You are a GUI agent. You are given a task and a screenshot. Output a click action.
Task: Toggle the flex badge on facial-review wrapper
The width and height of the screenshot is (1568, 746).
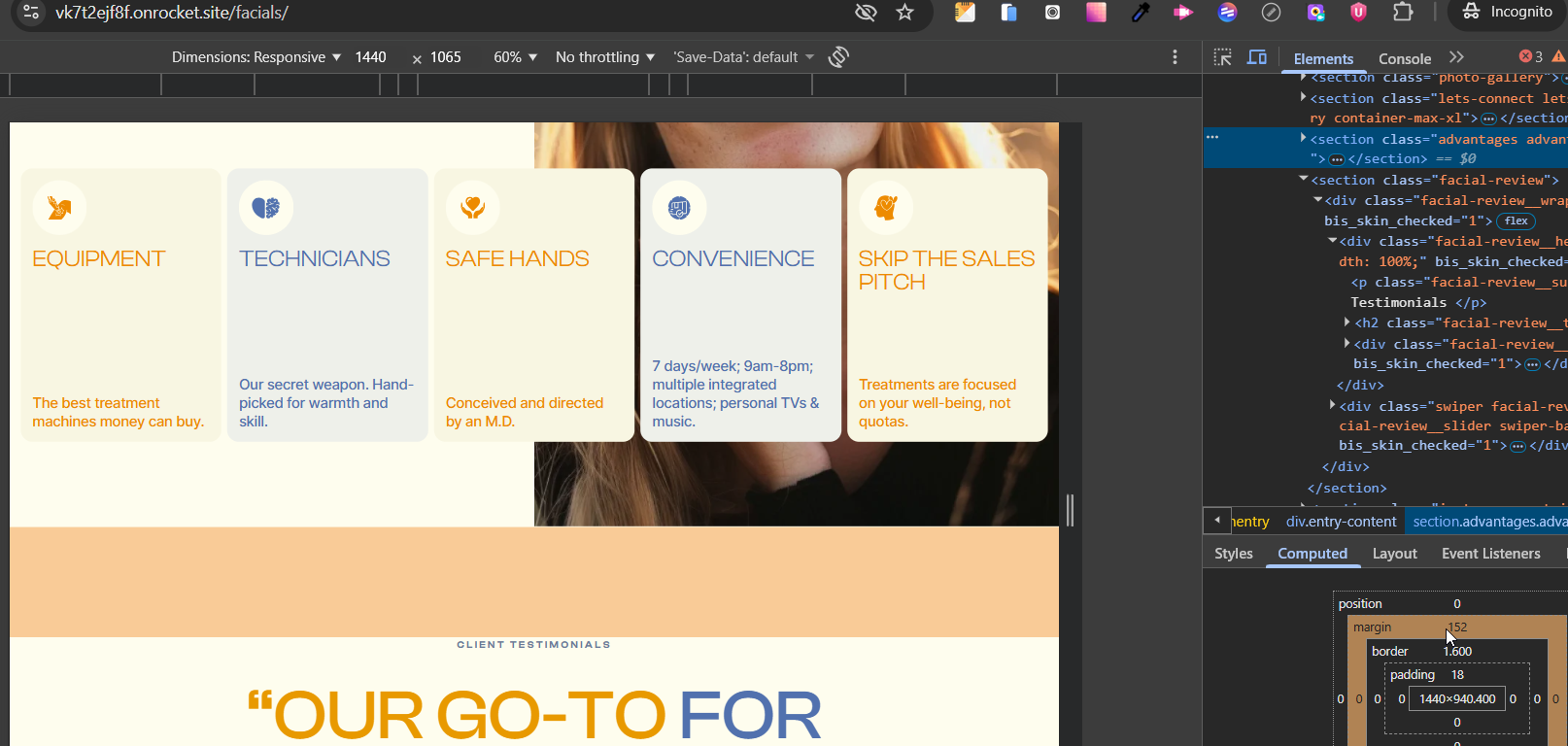[1516, 221]
